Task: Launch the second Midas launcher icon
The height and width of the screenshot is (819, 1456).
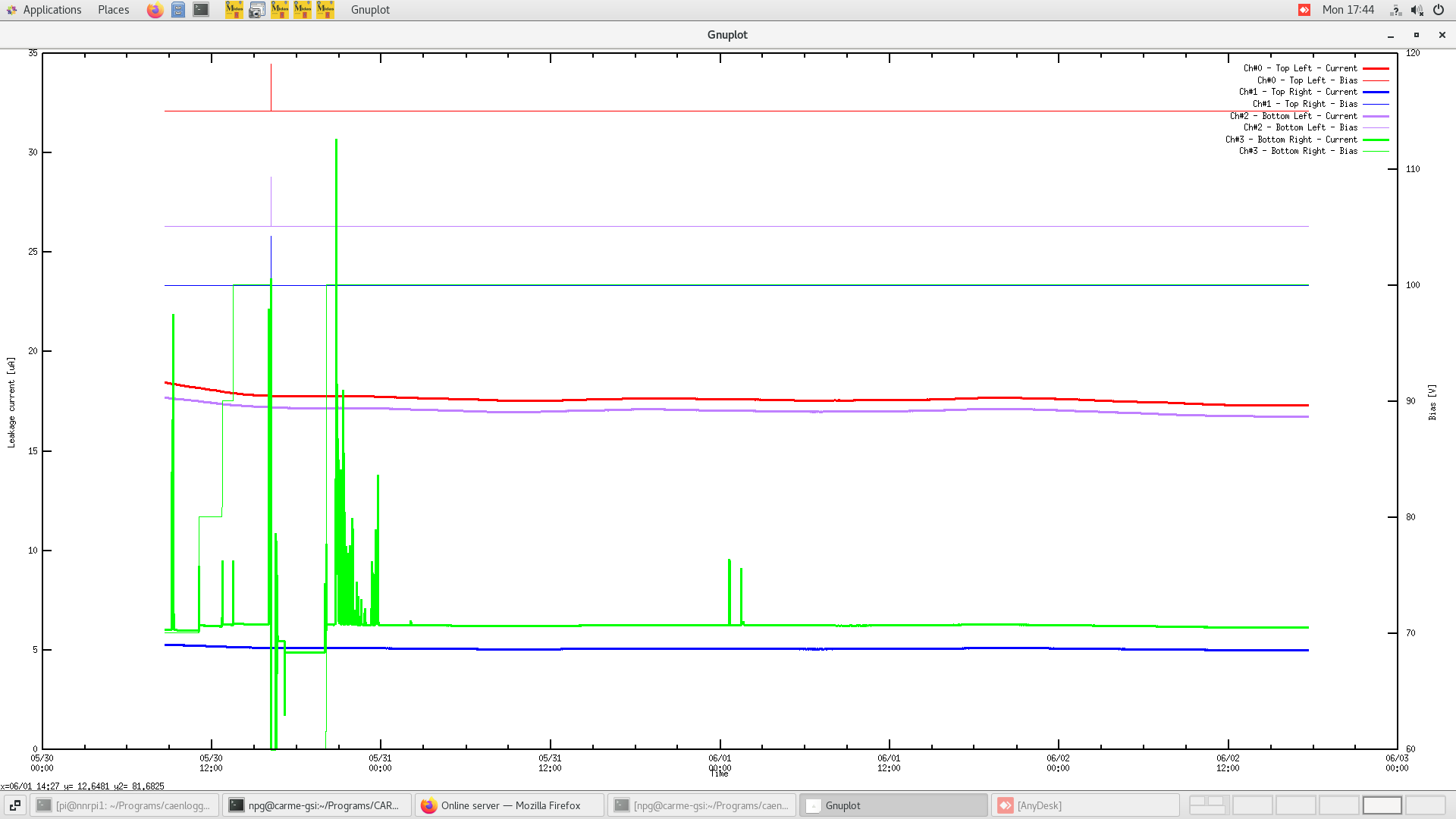Action: click(280, 10)
